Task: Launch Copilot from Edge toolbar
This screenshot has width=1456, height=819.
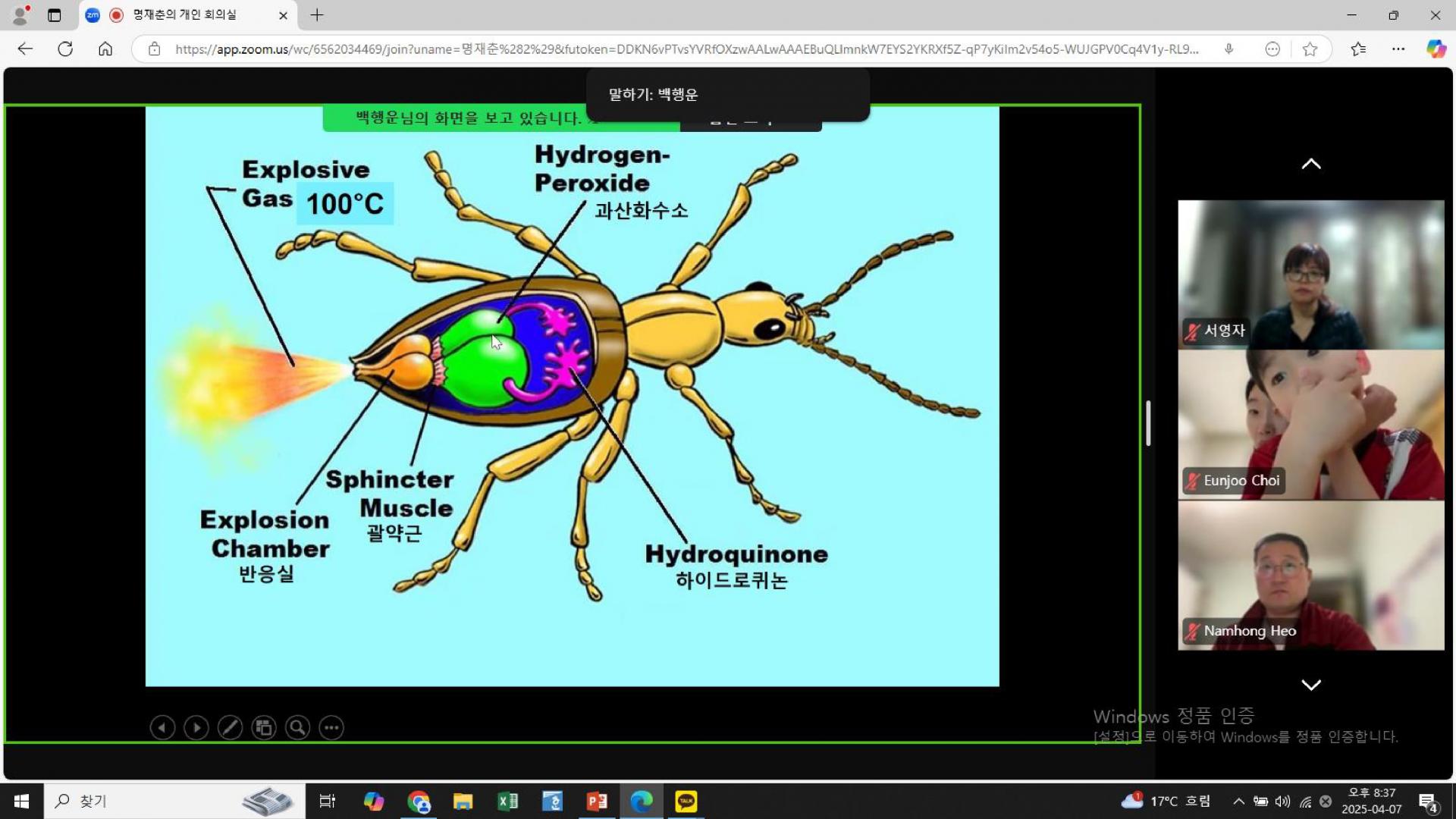Action: click(1436, 49)
